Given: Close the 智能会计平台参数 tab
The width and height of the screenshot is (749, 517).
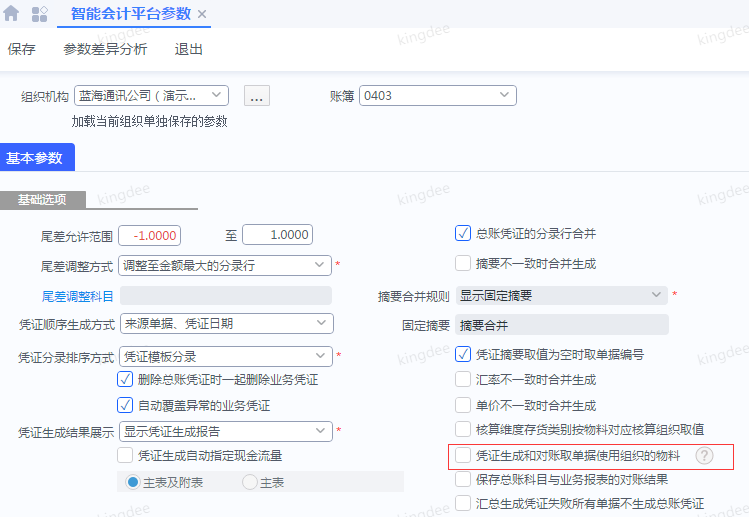Looking at the screenshot, I should (x=202, y=14).
